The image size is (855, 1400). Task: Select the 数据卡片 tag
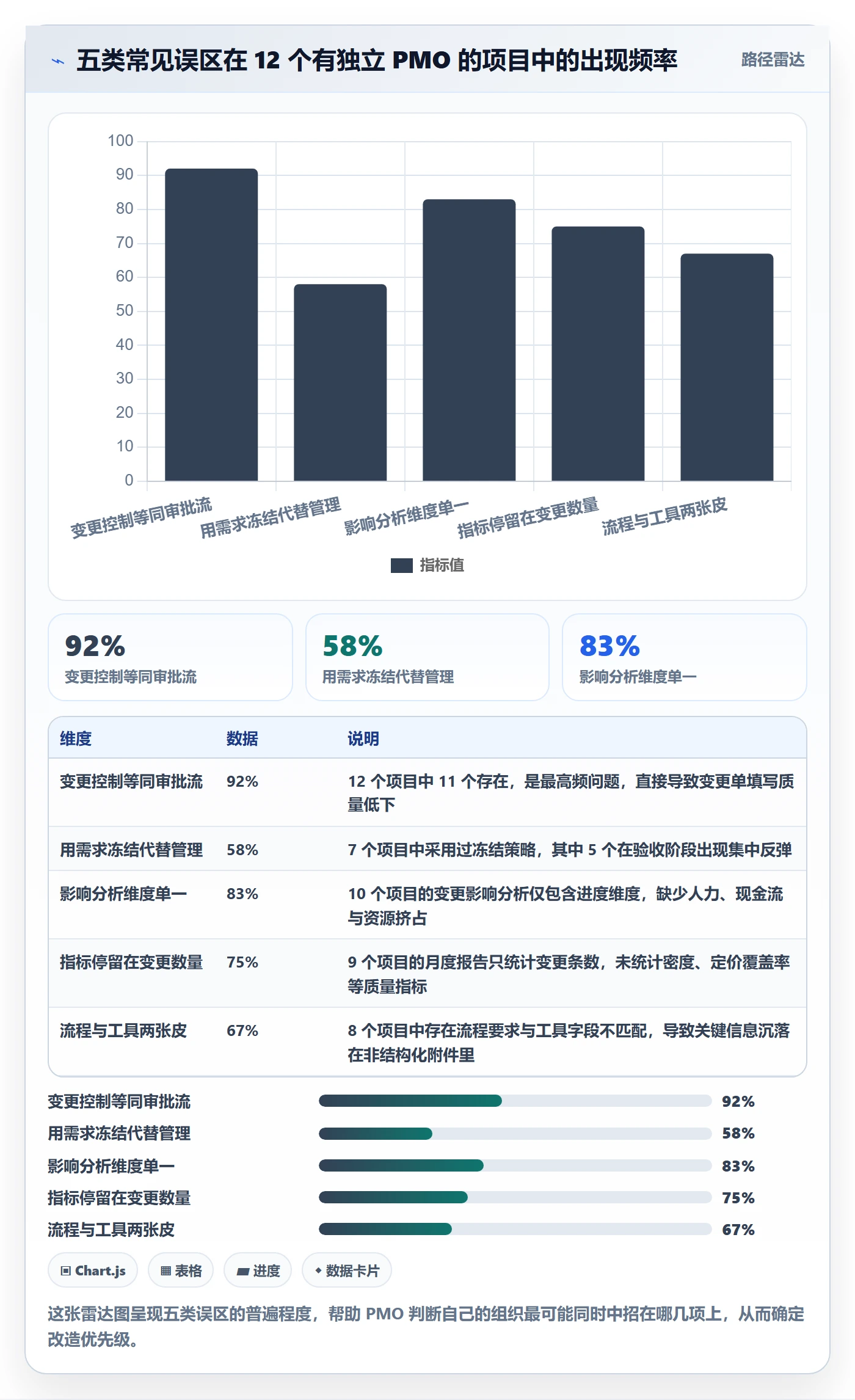[347, 1271]
